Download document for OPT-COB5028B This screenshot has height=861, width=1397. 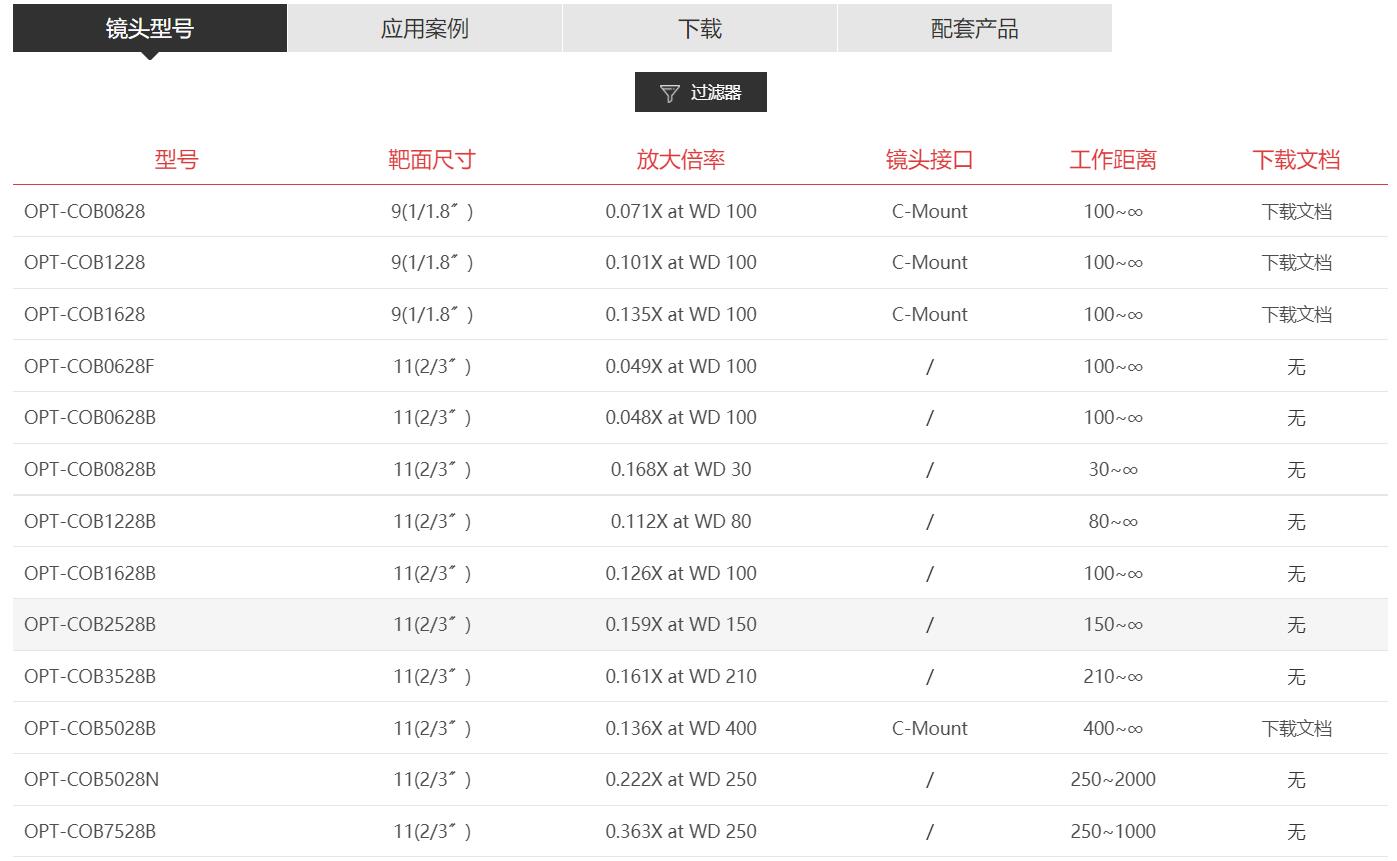click(1296, 728)
